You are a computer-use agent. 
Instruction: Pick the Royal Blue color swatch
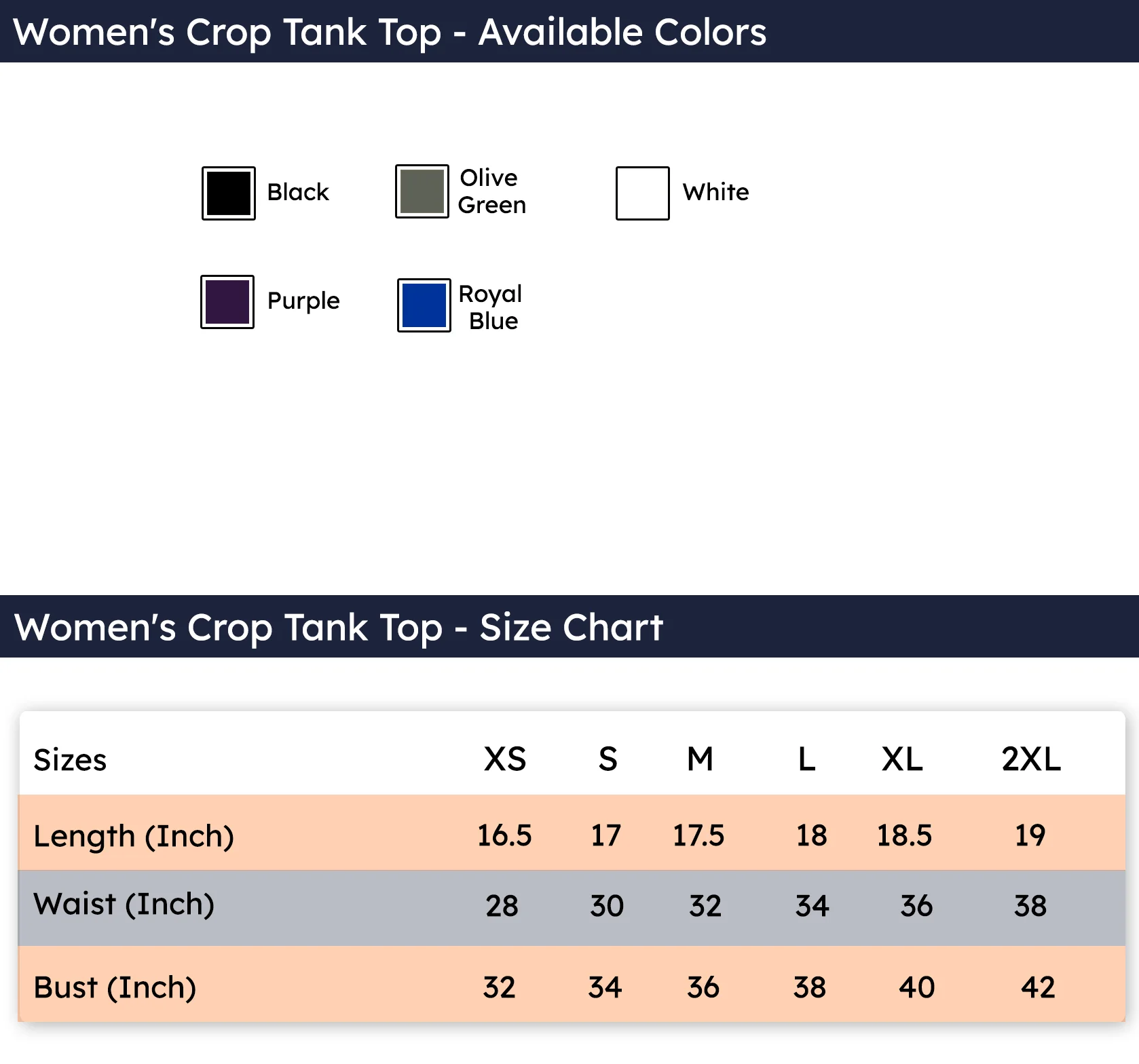coord(424,305)
